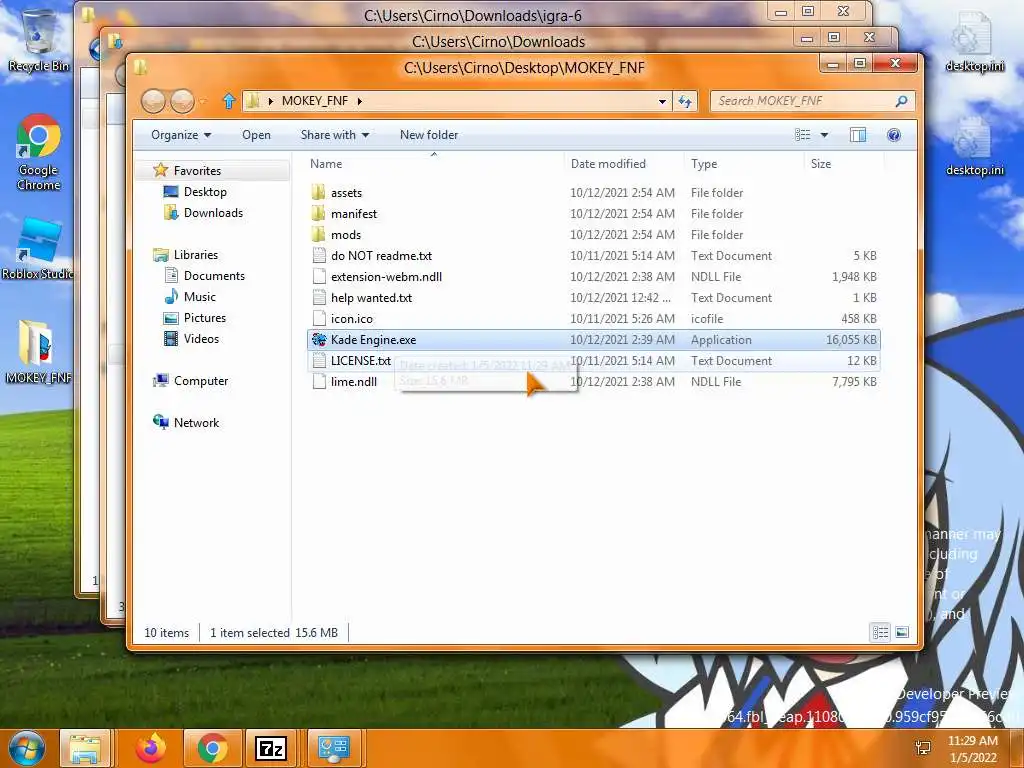The height and width of the screenshot is (768, 1024).
Task: Select the Kade Engine.exe file
Action: click(594, 340)
